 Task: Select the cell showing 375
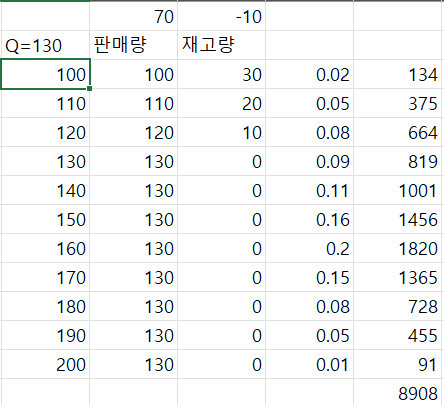tap(398, 103)
